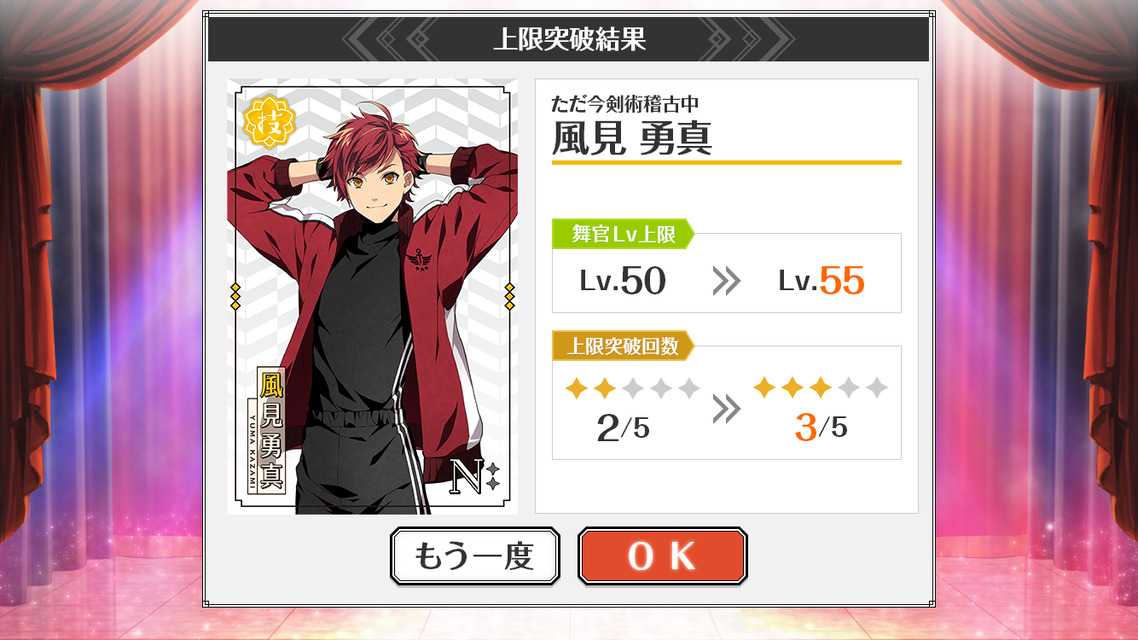Click the chevron arrows between Lv.50 and Lv.55
Screen dimensions: 1138x640
726,281
